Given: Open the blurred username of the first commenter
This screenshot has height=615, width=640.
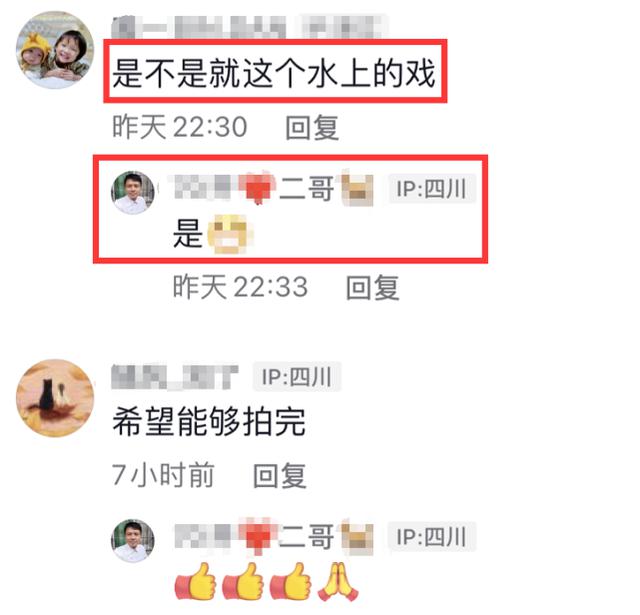Looking at the screenshot, I should click(x=199, y=27).
